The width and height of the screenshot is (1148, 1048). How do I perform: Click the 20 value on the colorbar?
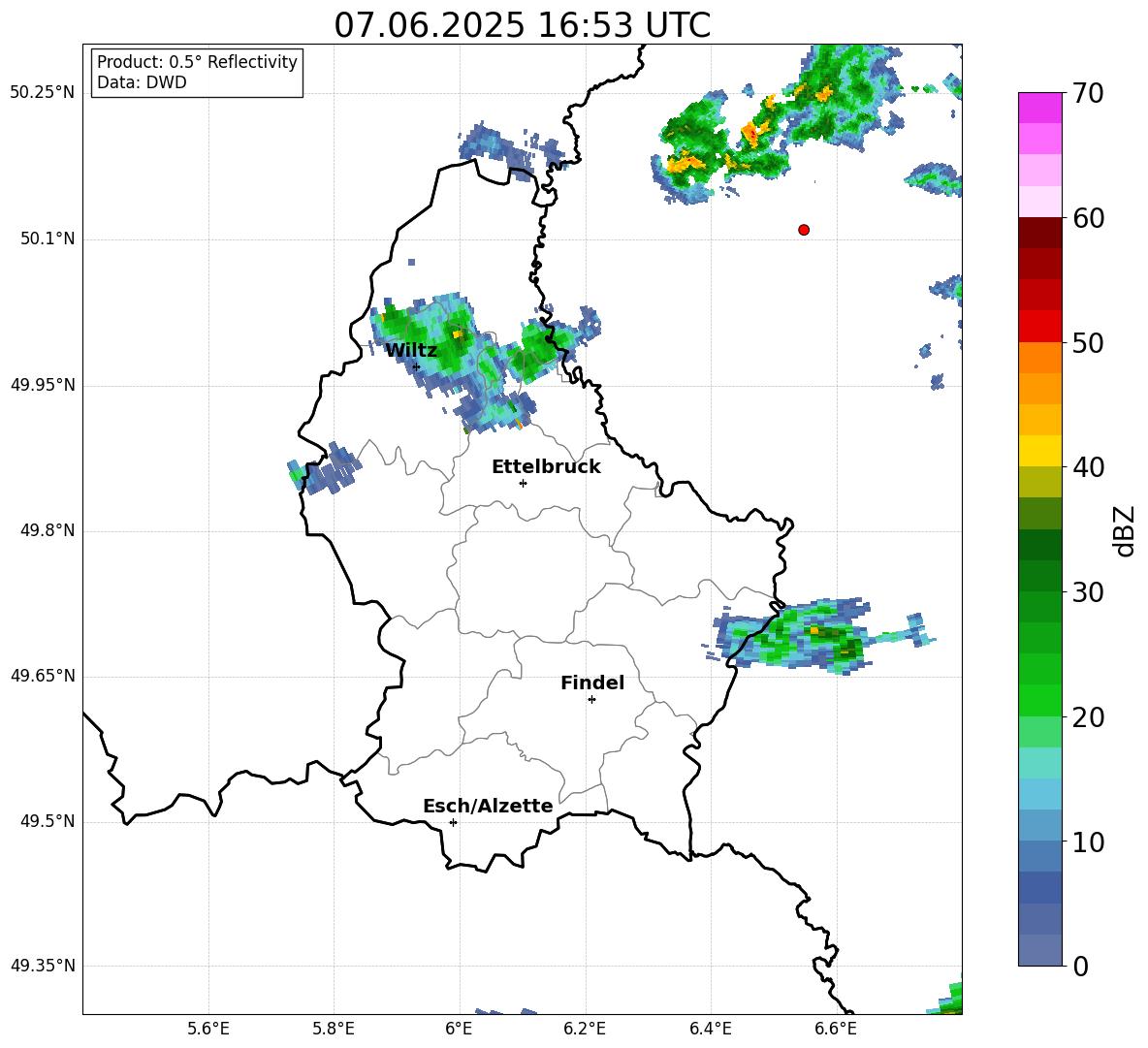point(1088,717)
